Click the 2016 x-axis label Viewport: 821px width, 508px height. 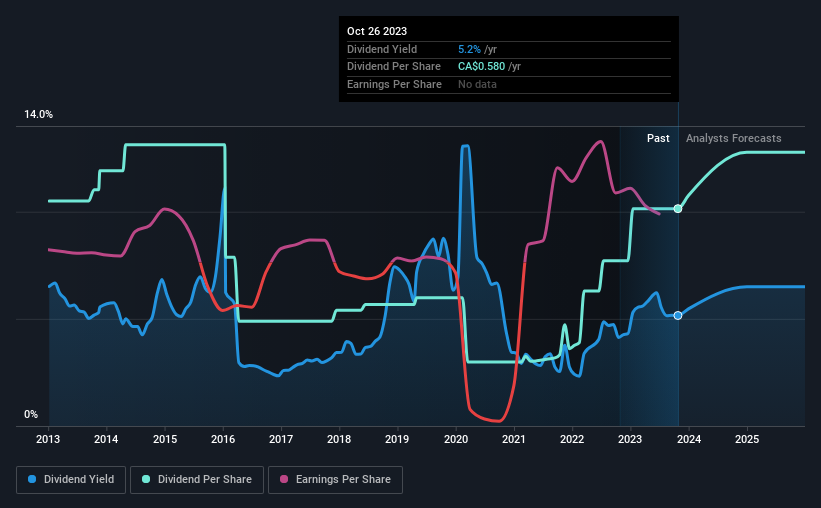[x=223, y=439]
